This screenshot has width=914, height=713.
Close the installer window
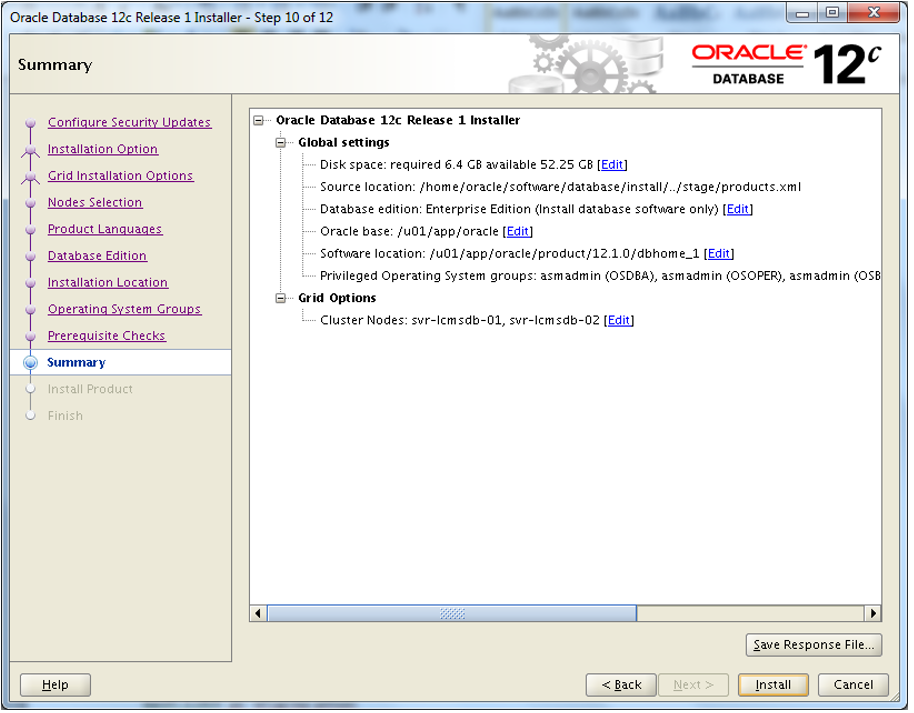pyautogui.click(x=874, y=13)
